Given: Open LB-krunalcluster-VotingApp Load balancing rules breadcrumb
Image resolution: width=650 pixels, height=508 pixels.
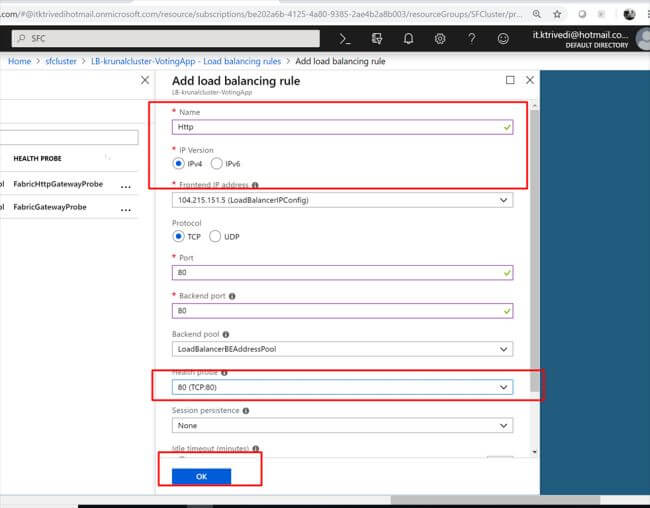Looking at the screenshot, I should pos(186,61).
